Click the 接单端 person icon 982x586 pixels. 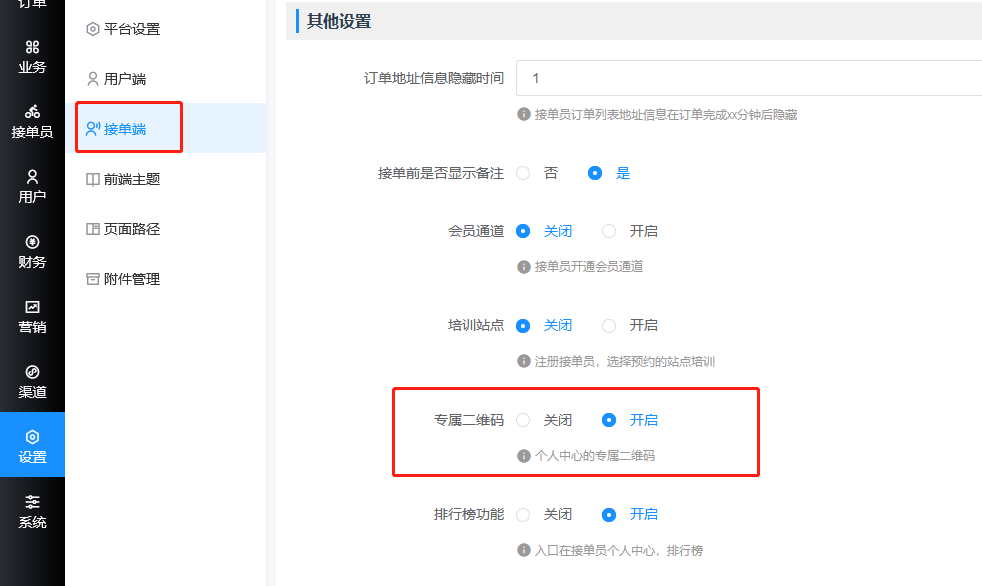coord(93,129)
